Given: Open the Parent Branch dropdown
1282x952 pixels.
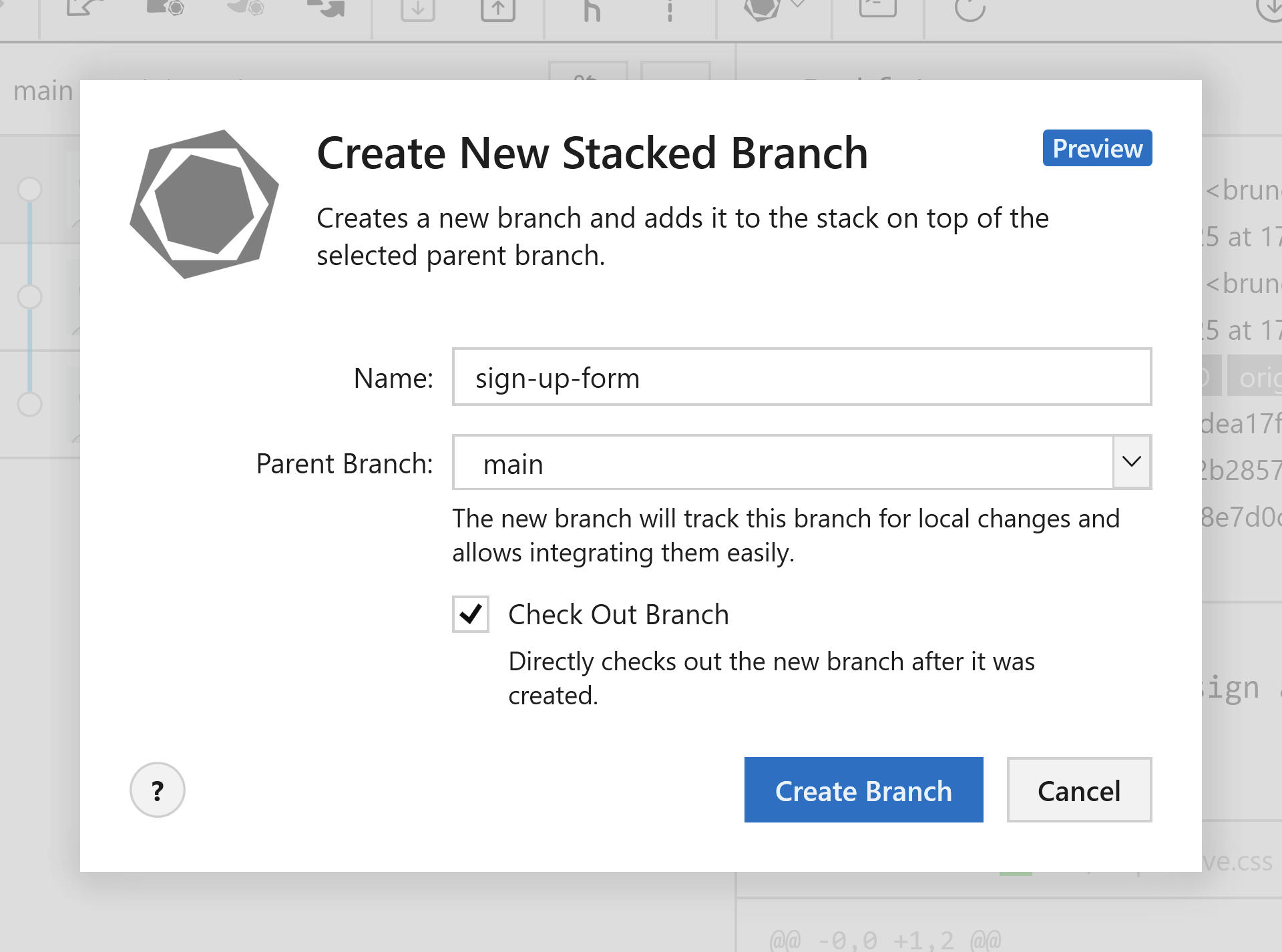Looking at the screenshot, I should [1131, 462].
